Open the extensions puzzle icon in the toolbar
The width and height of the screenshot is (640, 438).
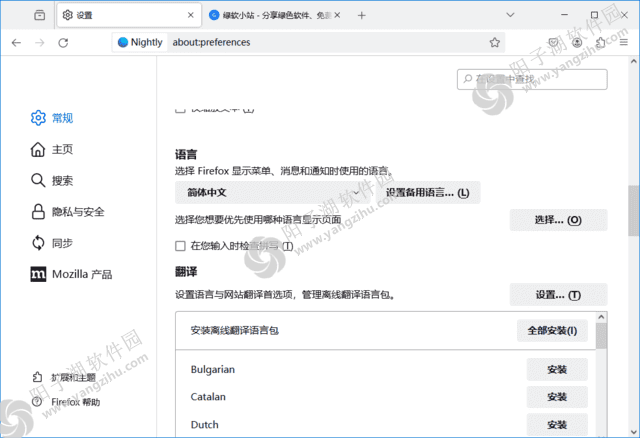pyautogui.click(x=600, y=42)
